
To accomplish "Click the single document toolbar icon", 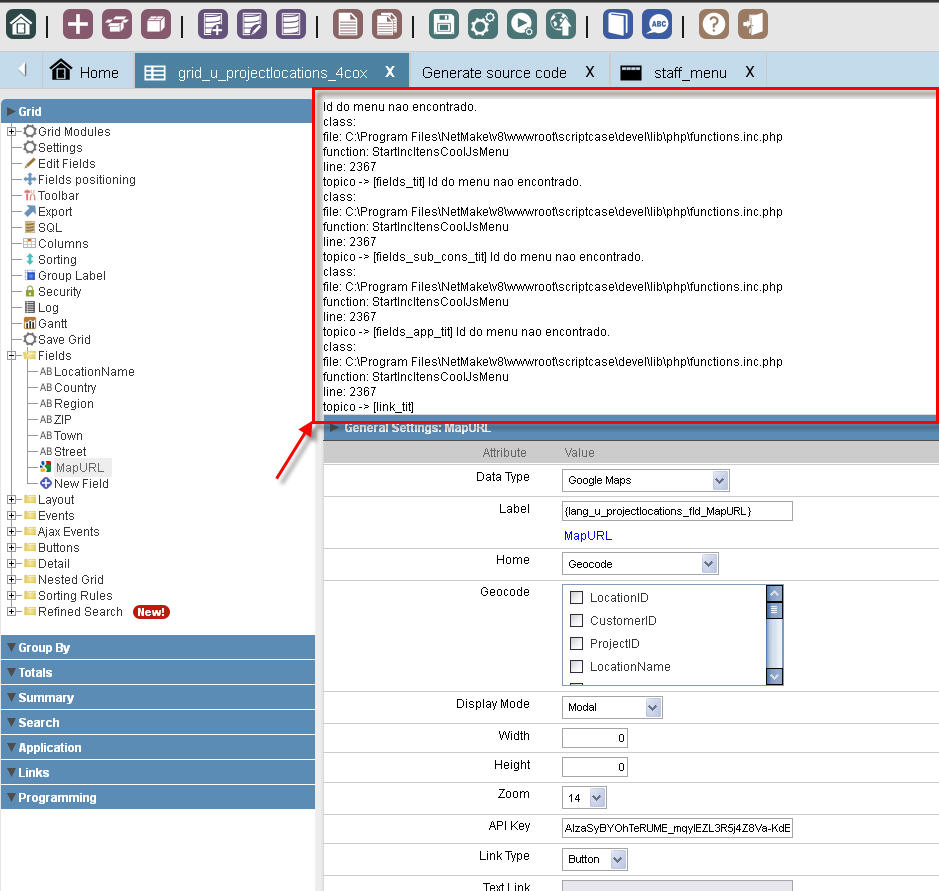I will pos(347,25).
